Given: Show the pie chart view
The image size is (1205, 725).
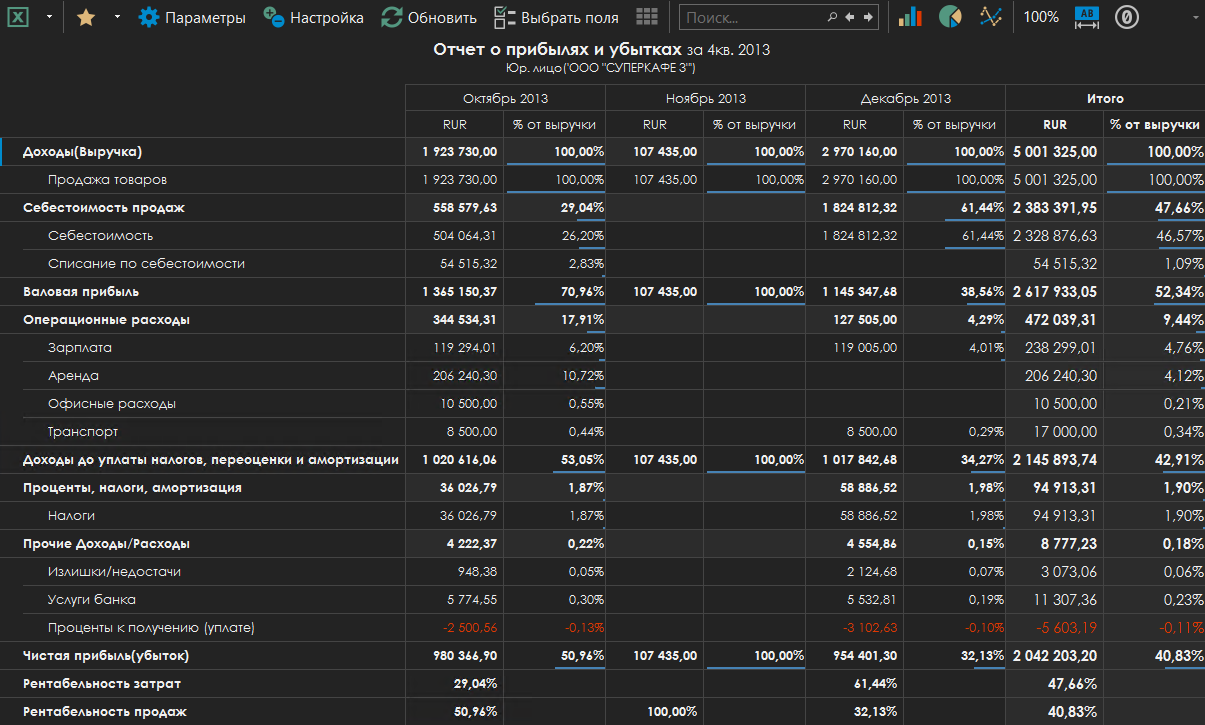Looking at the screenshot, I should (950, 17).
